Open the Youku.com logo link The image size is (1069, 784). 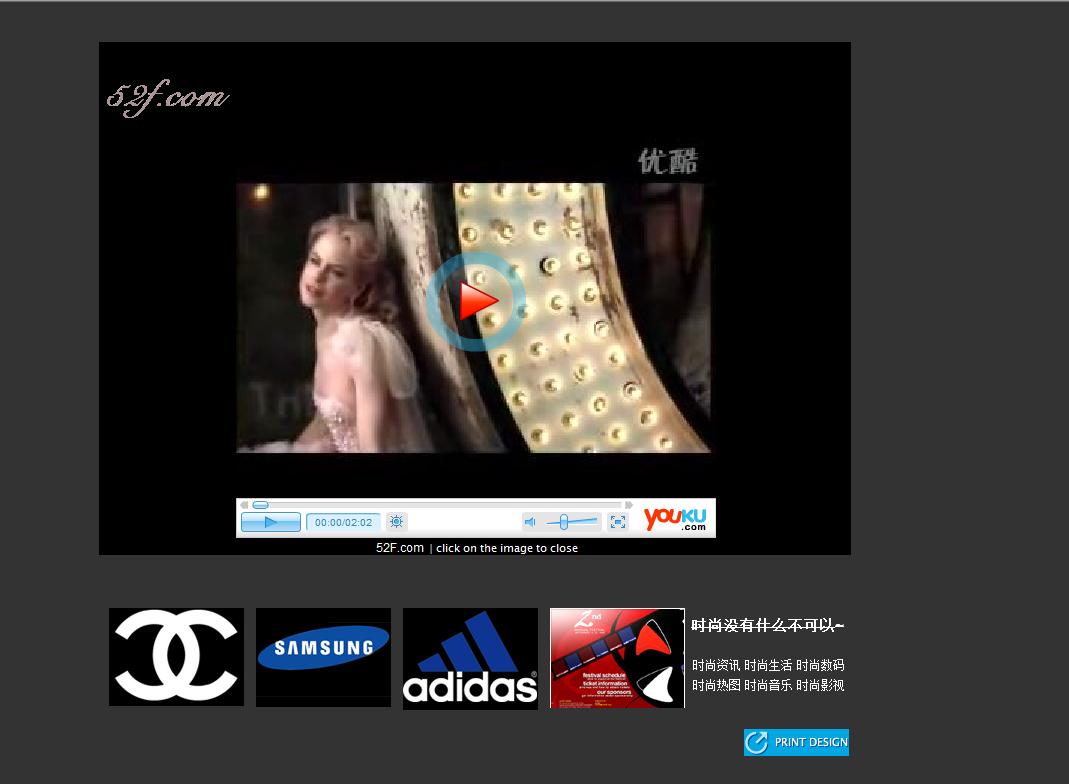pyautogui.click(x=676, y=519)
